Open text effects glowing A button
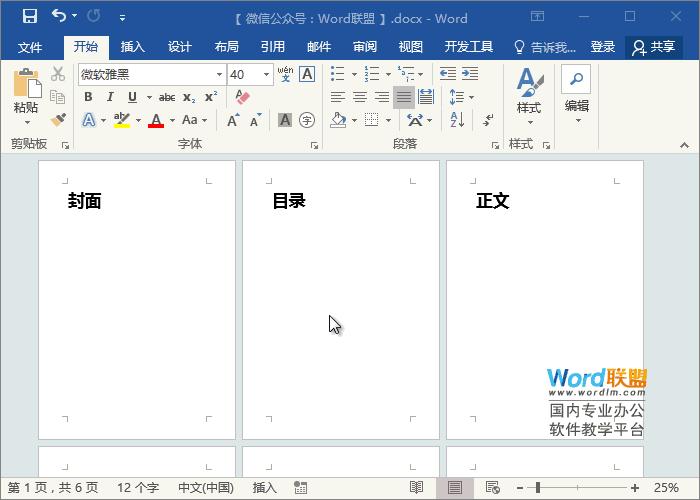700x500 pixels. [x=89, y=120]
